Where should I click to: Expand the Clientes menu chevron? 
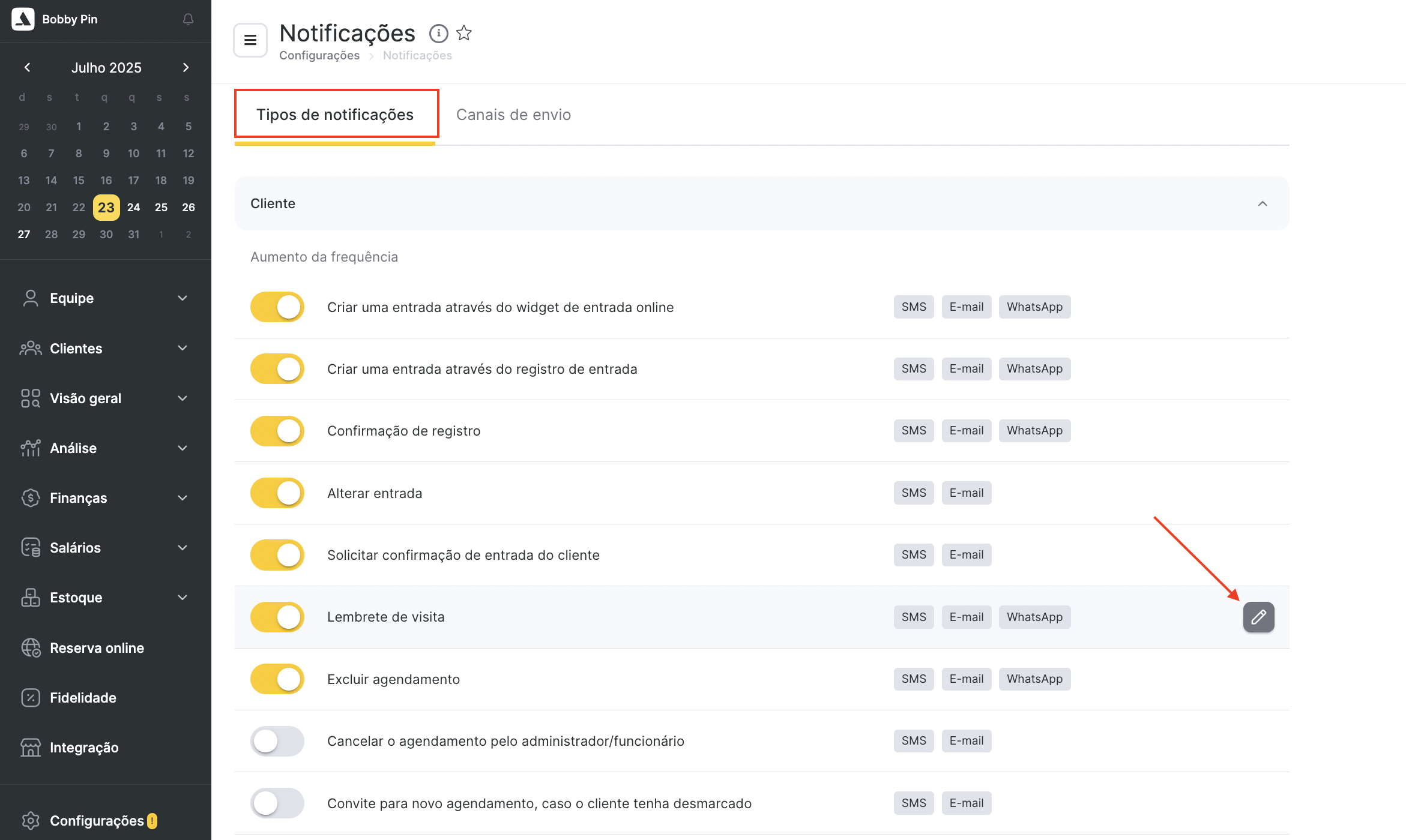183,348
